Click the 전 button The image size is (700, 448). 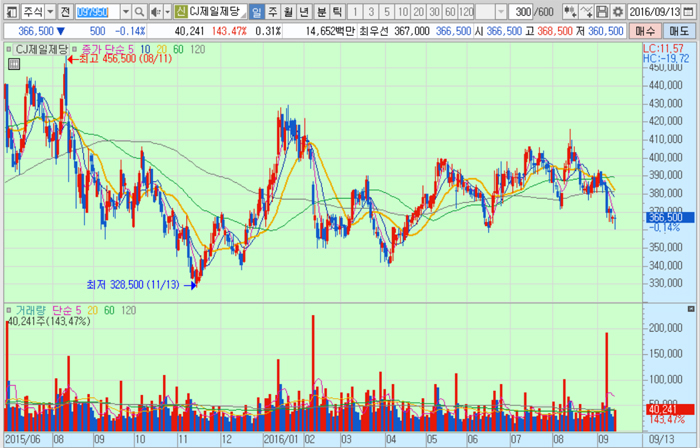tap(65, 12)
